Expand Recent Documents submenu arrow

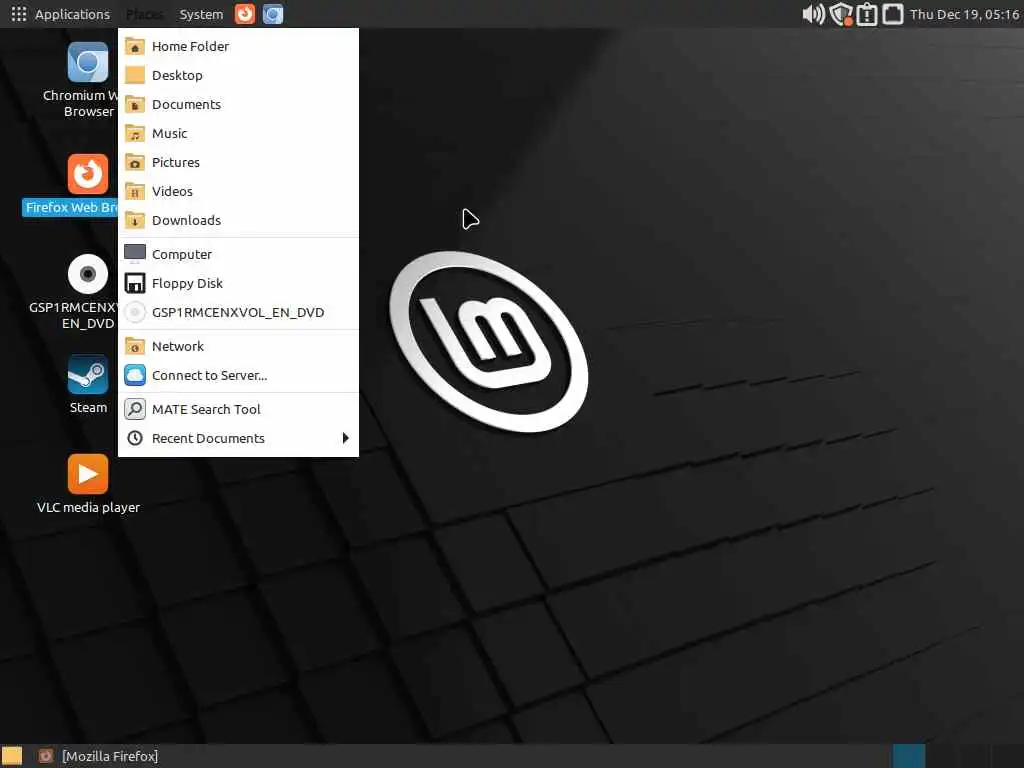345,438
